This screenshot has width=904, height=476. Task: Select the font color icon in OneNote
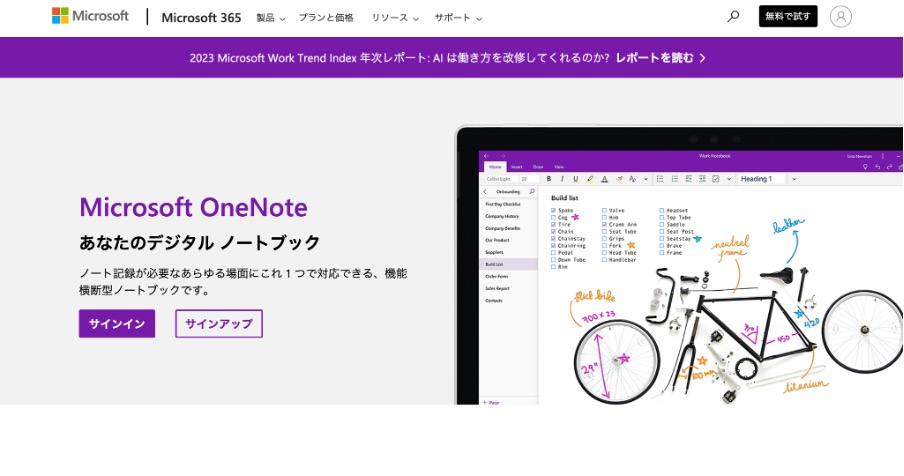click(x=604, y=179)
